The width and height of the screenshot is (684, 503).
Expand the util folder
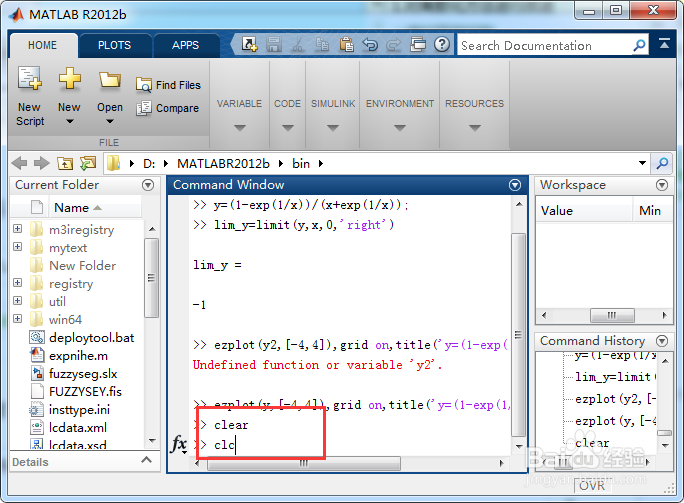17,301
